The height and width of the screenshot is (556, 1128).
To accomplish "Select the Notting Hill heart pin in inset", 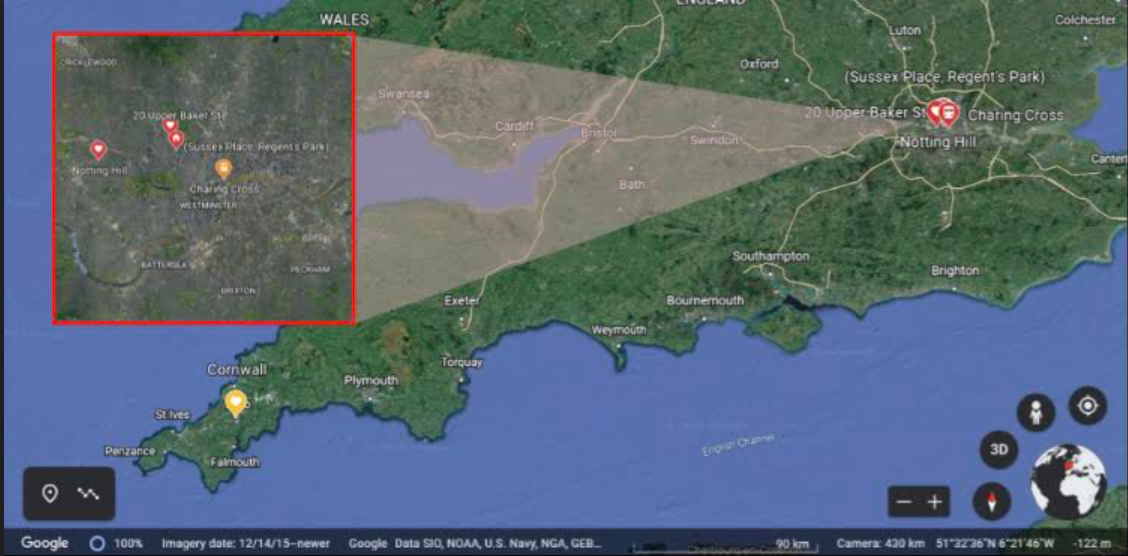I will tap(98, 150).
